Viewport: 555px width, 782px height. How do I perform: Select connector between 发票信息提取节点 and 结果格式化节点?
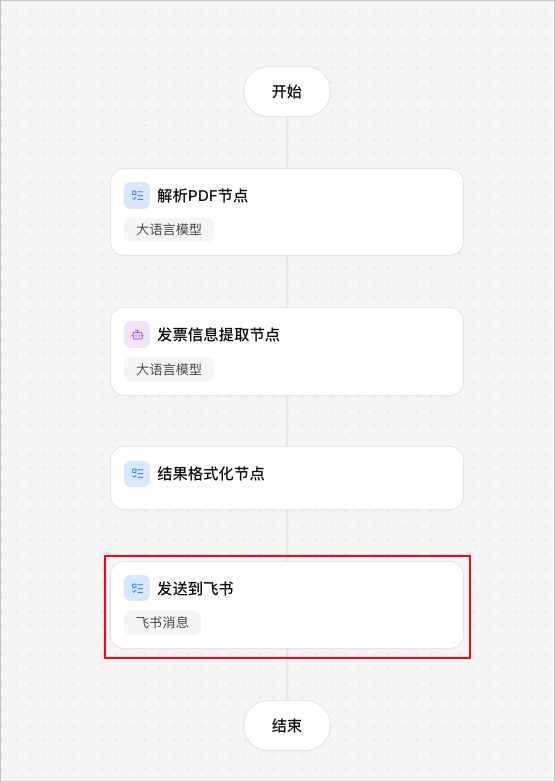click(x=287, y=421)
